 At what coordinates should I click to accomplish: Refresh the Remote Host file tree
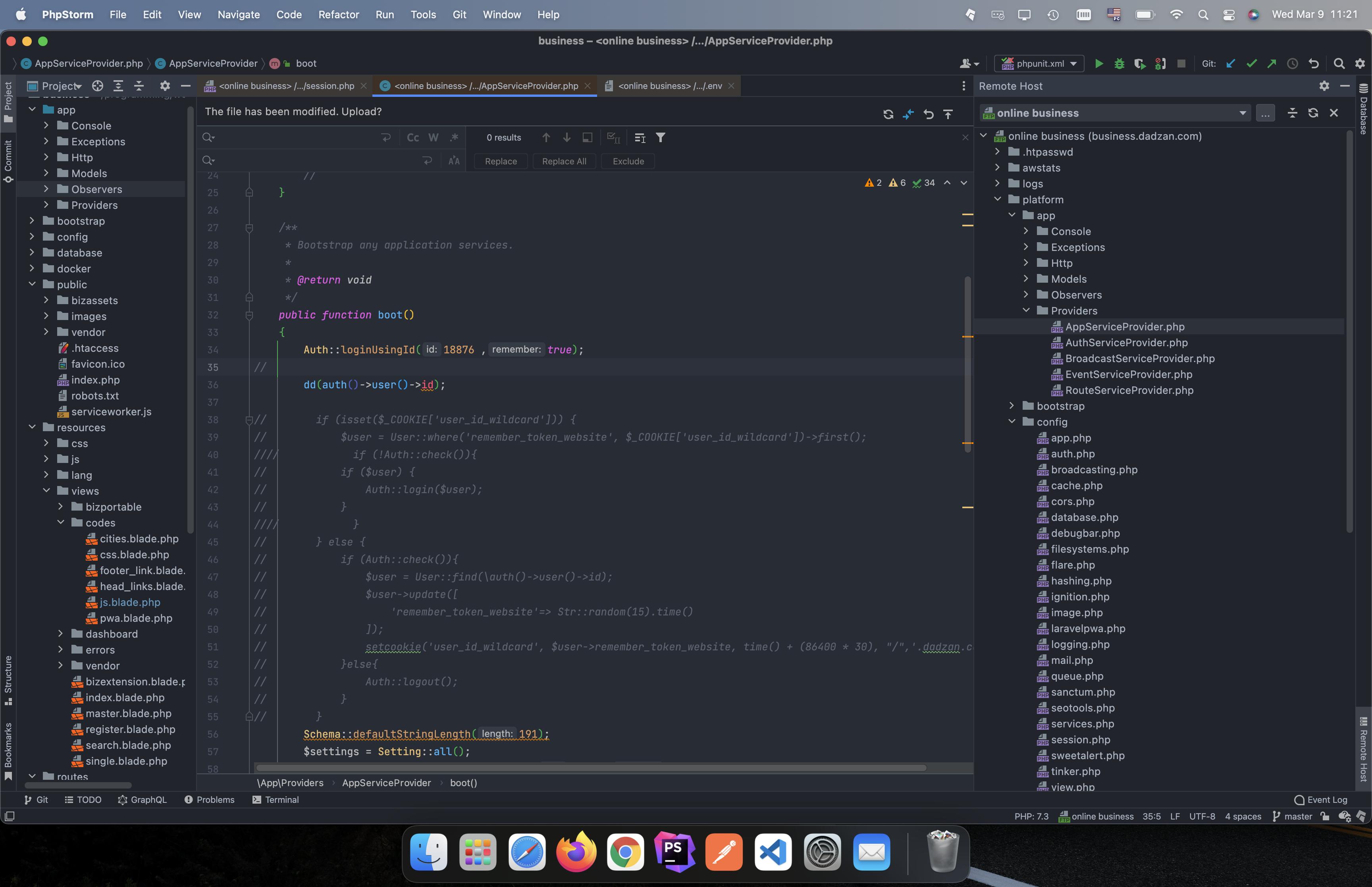click(1313, 113)
